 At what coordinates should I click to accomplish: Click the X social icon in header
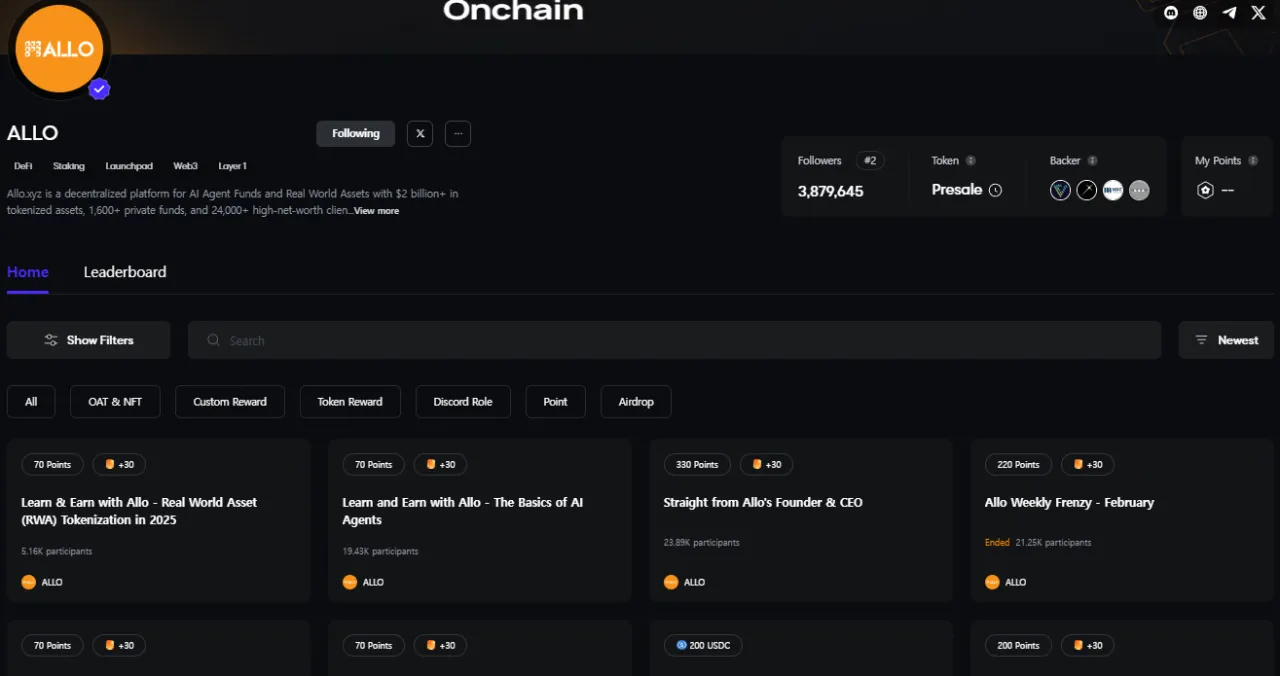(x=1258, y=13)
